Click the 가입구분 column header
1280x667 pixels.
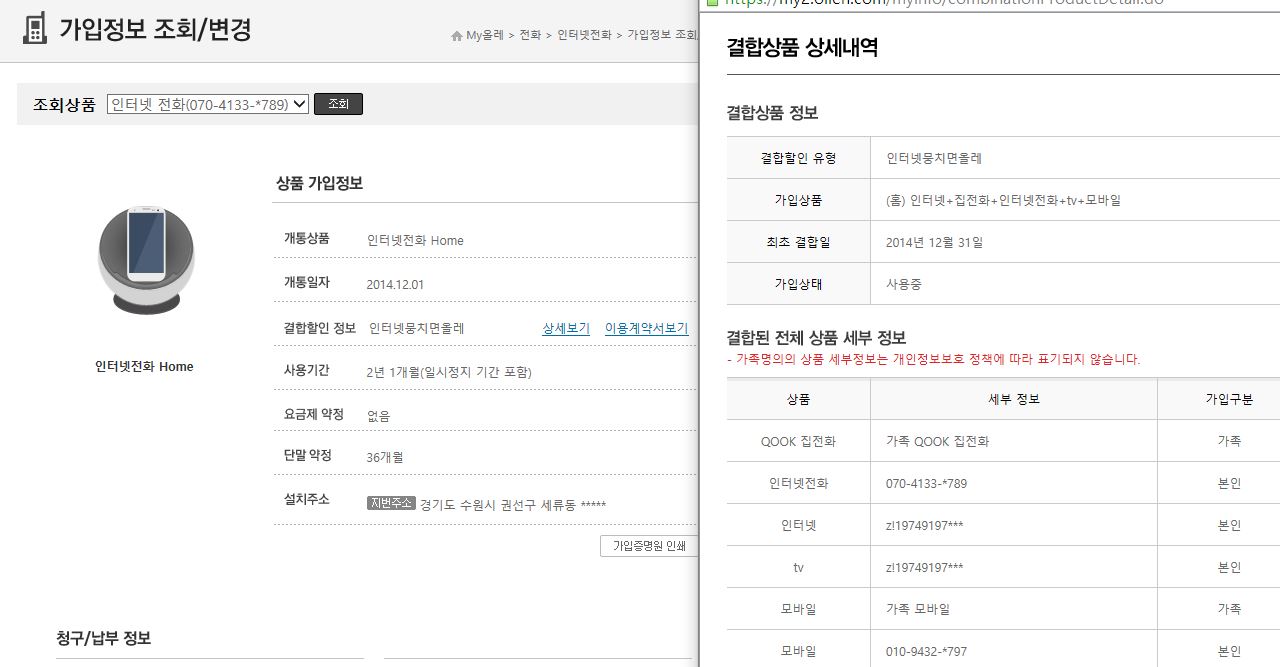pos(1228,399)
